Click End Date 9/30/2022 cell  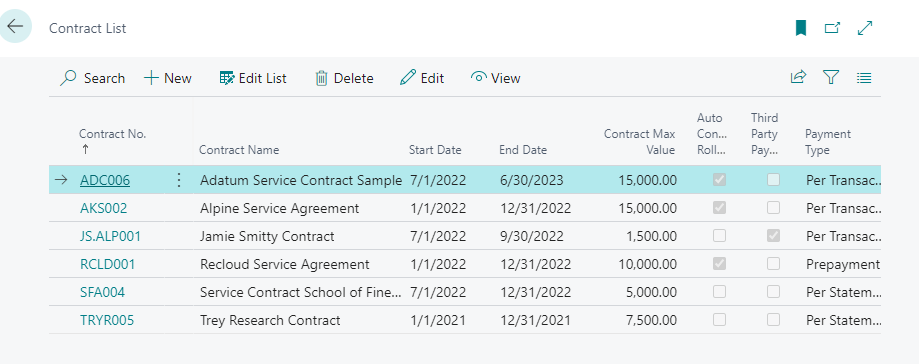[532, 236]
